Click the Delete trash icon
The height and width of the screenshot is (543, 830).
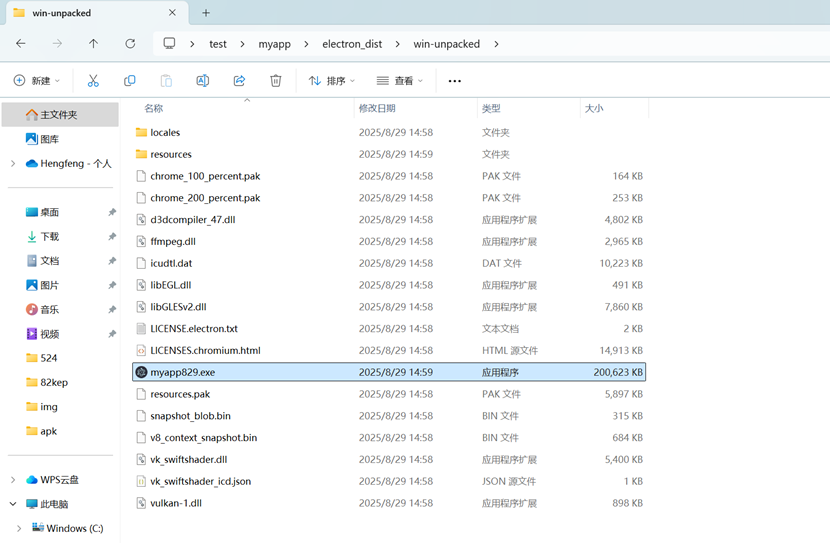tap(276, 80)
